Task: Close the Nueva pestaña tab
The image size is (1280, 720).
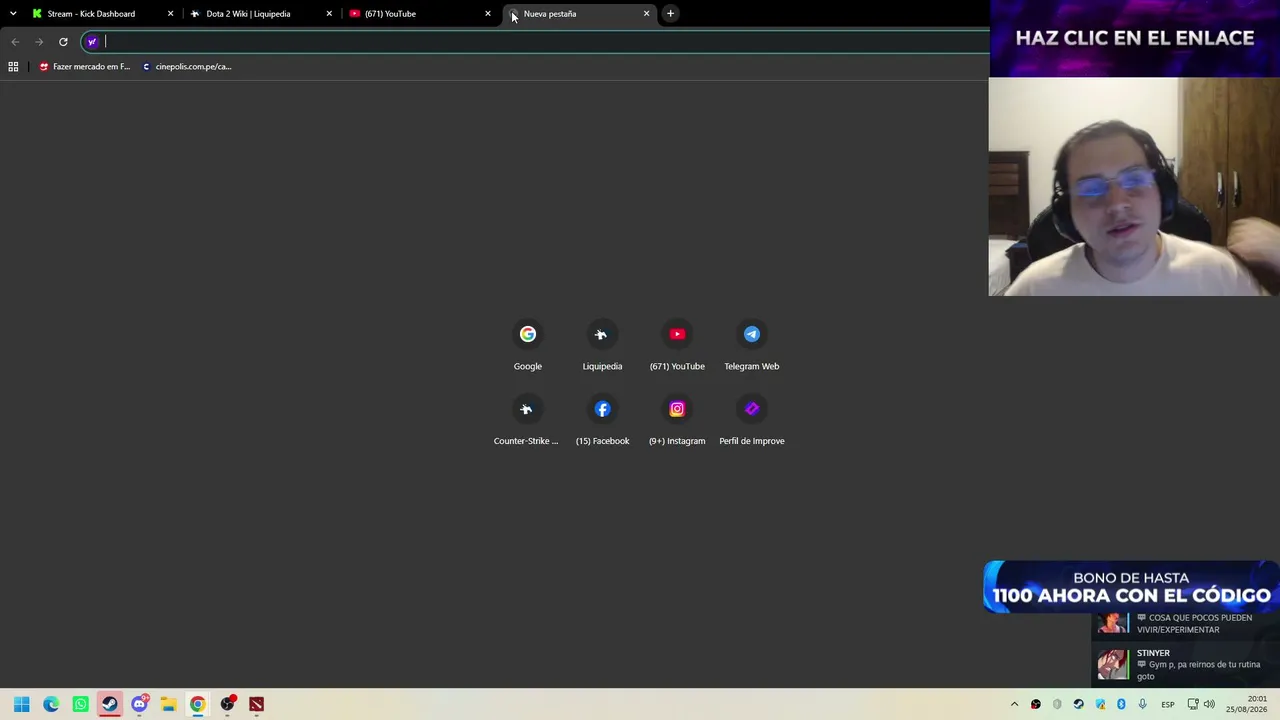Action: pyautogui.click(x=646, y=14)
